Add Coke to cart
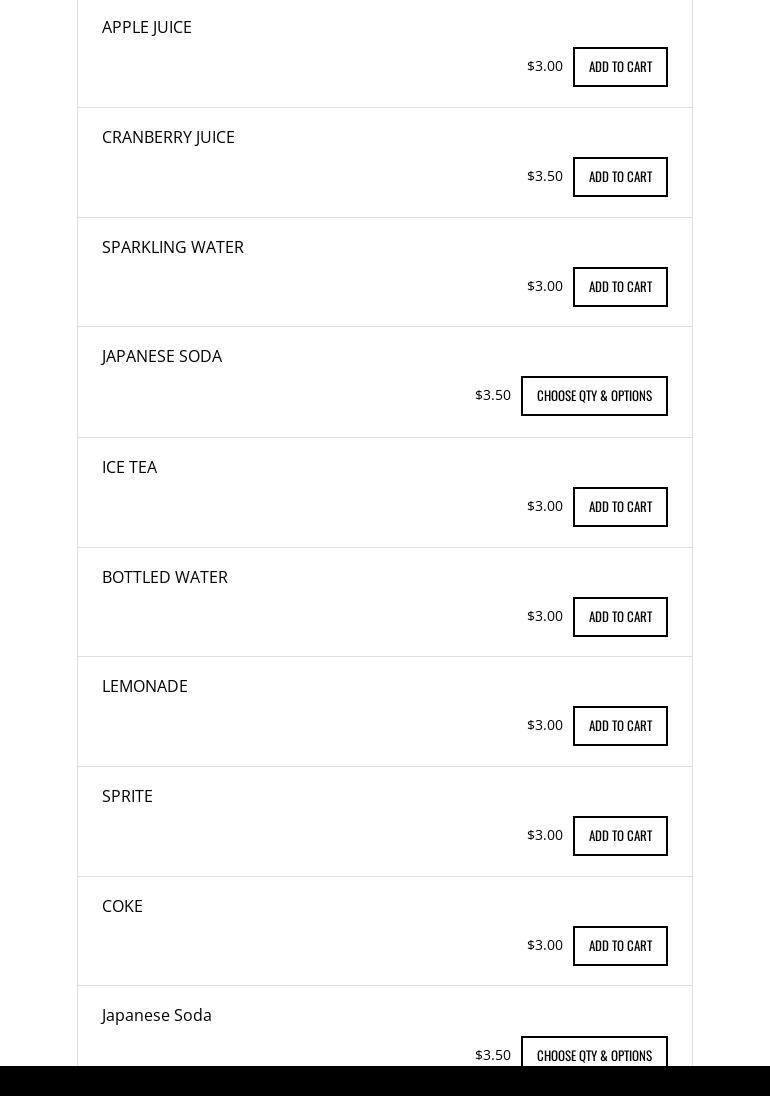Screen dimensions: 770x1096 pyautogui.click(x=620, y=946)
